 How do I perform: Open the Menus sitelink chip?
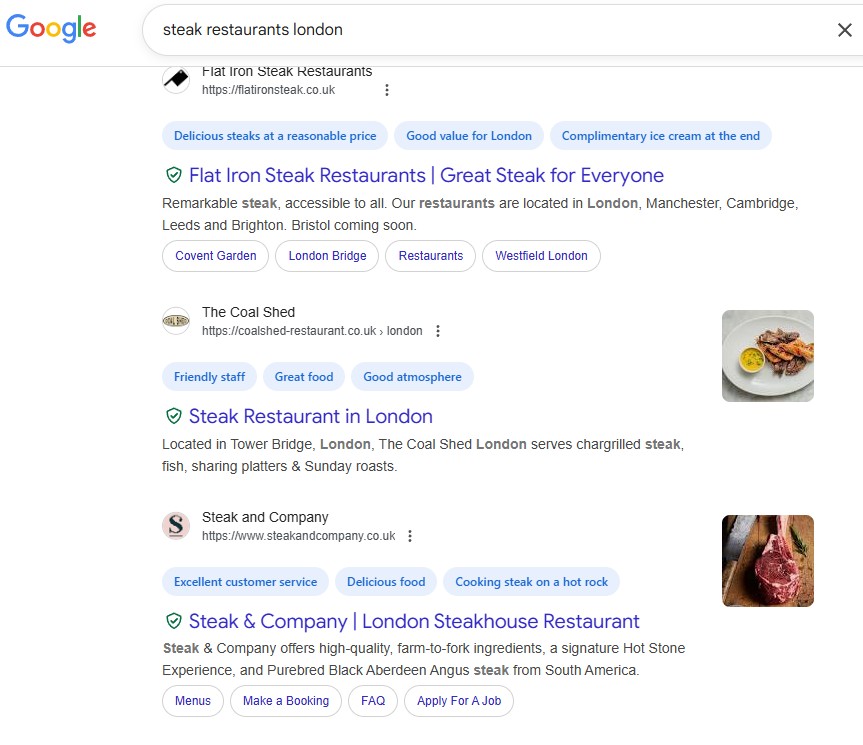tap(193, 701)
